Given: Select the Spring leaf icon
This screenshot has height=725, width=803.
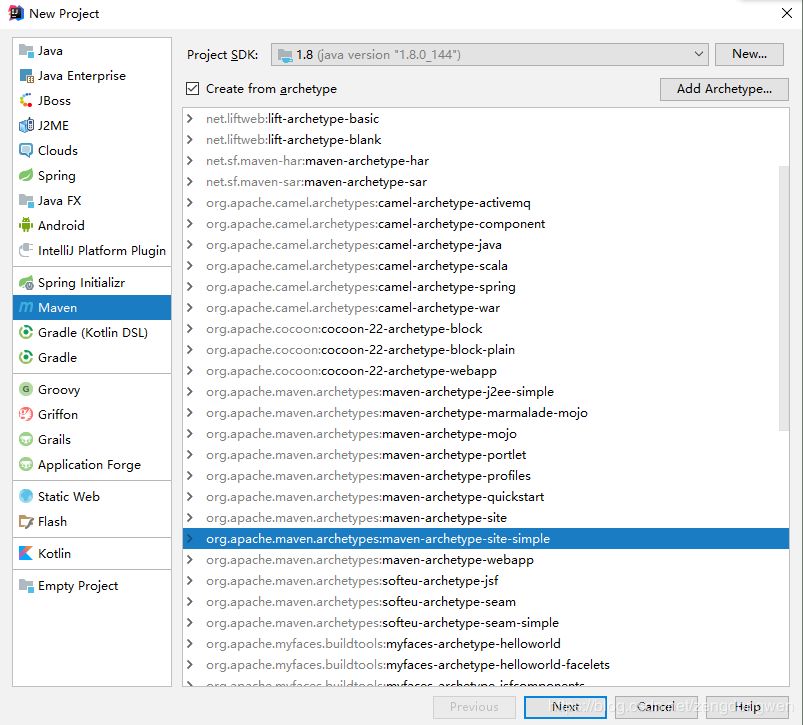Looking at the screenshot, I should [x=26, y=176].
